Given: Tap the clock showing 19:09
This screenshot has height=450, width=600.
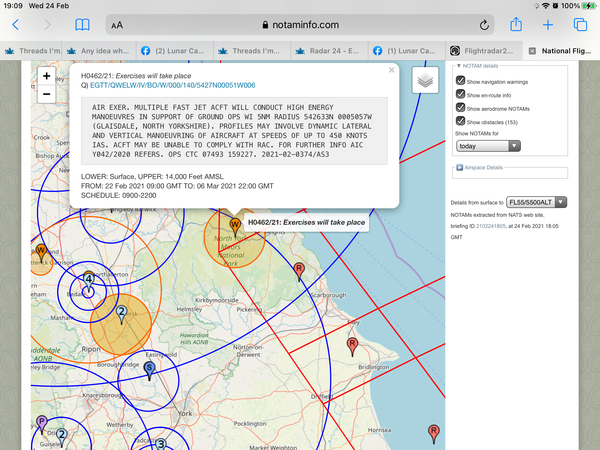Looking at the screenshot, I should coord(13,6).
